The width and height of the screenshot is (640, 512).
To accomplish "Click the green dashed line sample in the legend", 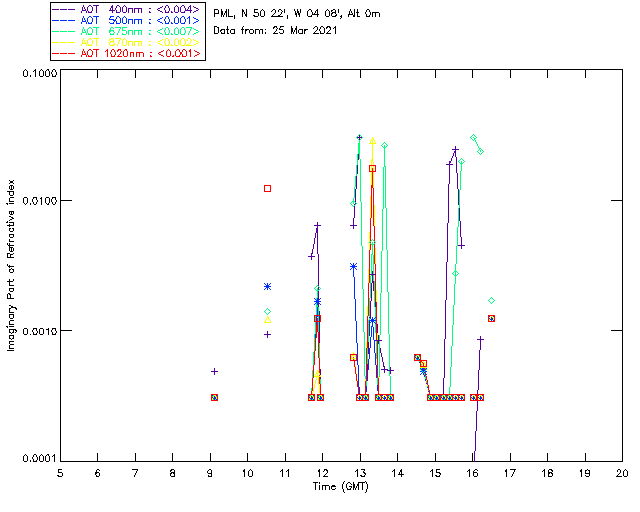I will (64, 31).
